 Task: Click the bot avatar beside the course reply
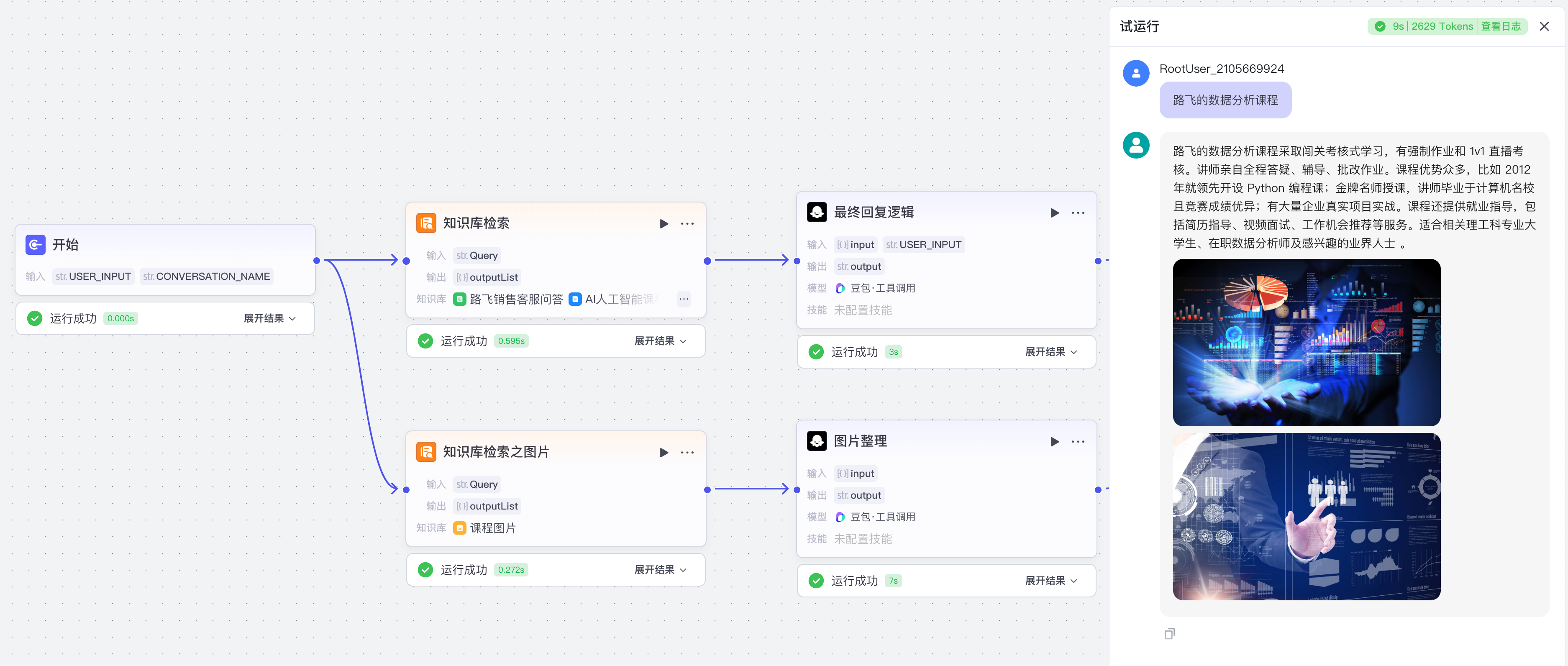pyautogui.click(x=1136, y=144)
